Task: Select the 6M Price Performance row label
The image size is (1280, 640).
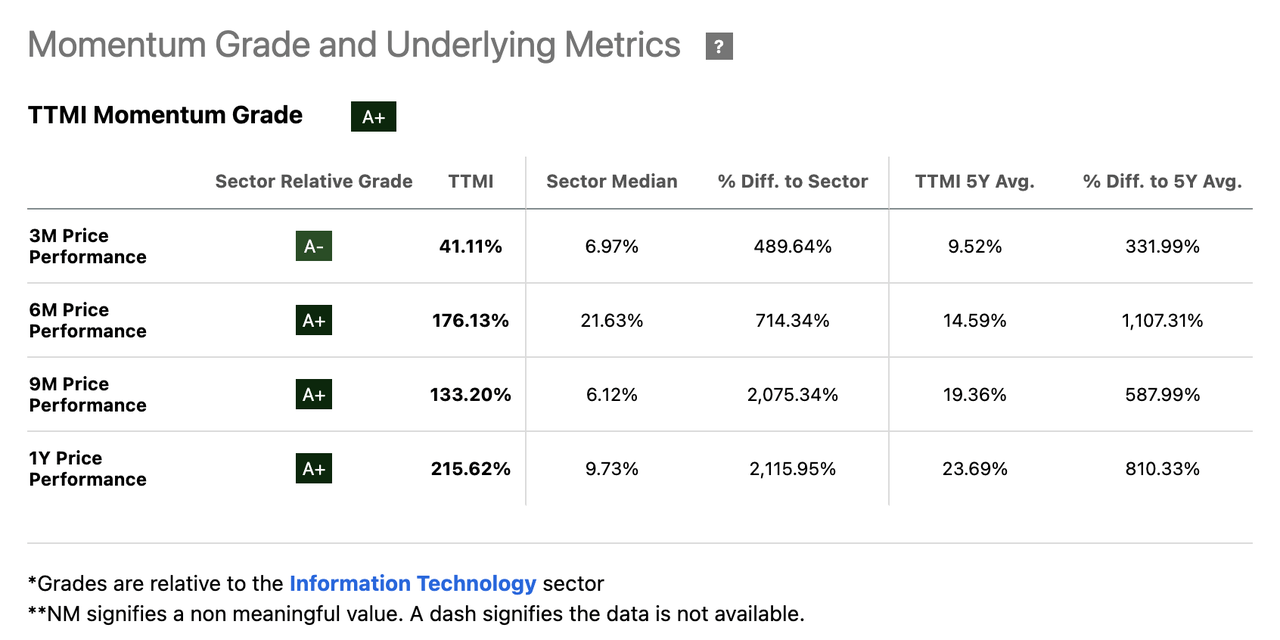Action: click(88, 320)
